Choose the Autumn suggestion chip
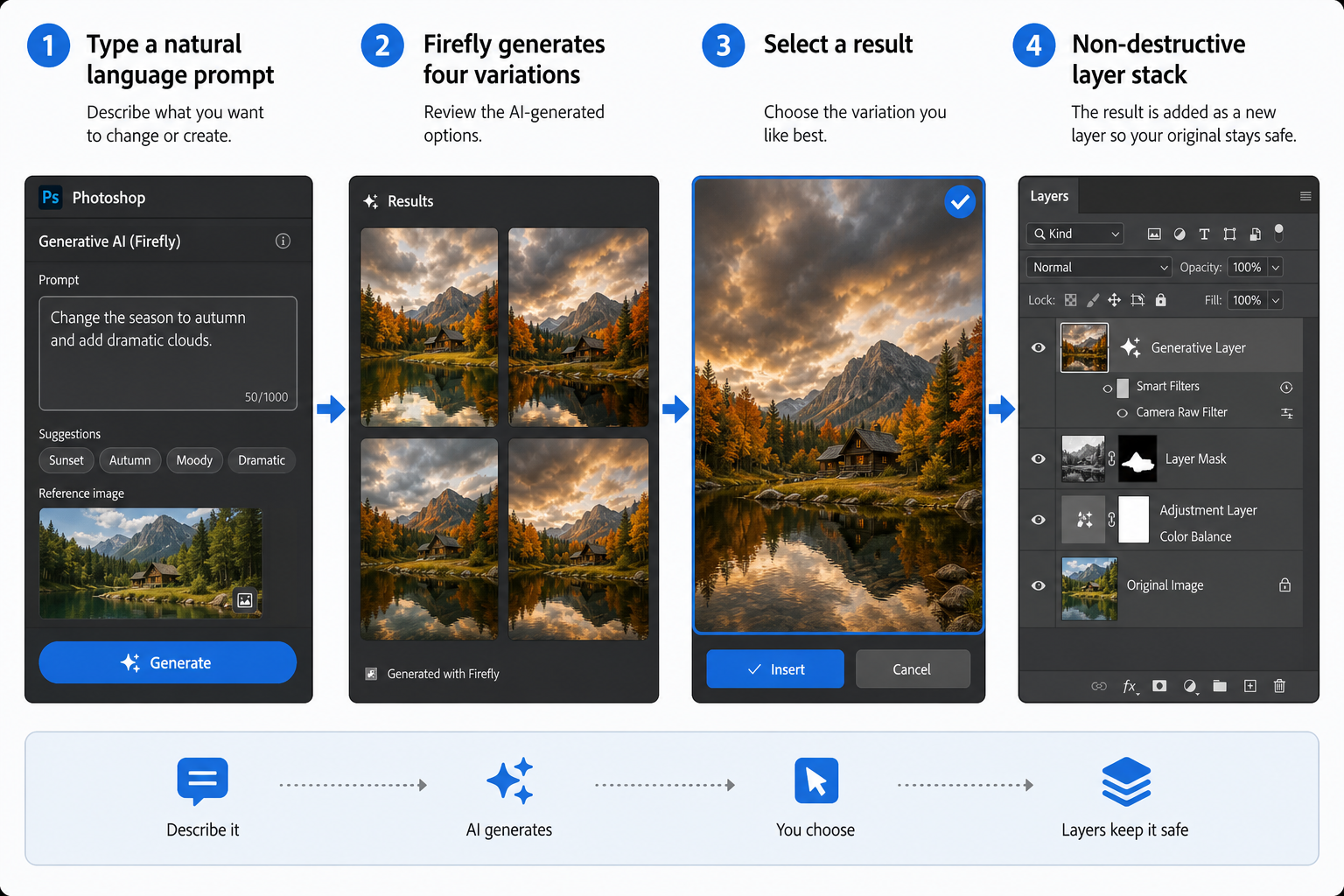This screenshot has height=896, width=1344. 129,460
